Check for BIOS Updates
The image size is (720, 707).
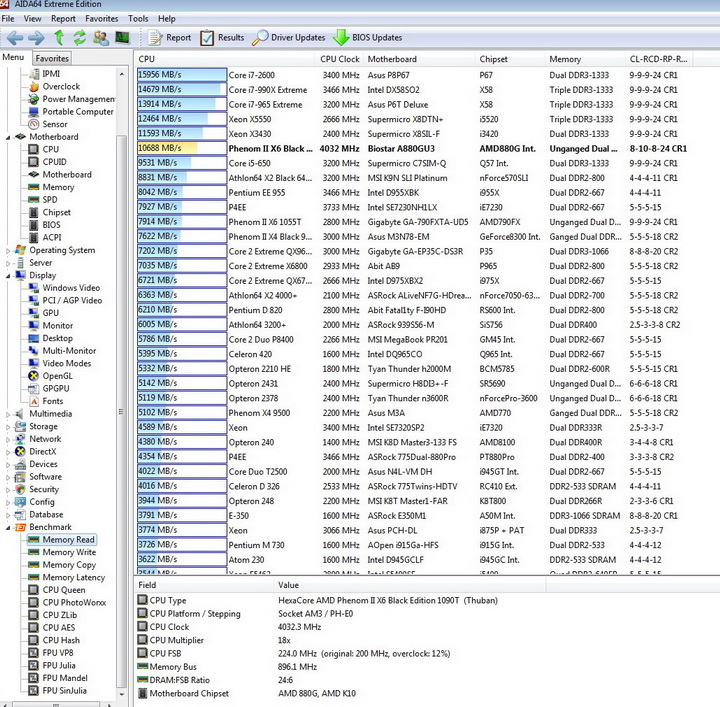coord(367,38)
